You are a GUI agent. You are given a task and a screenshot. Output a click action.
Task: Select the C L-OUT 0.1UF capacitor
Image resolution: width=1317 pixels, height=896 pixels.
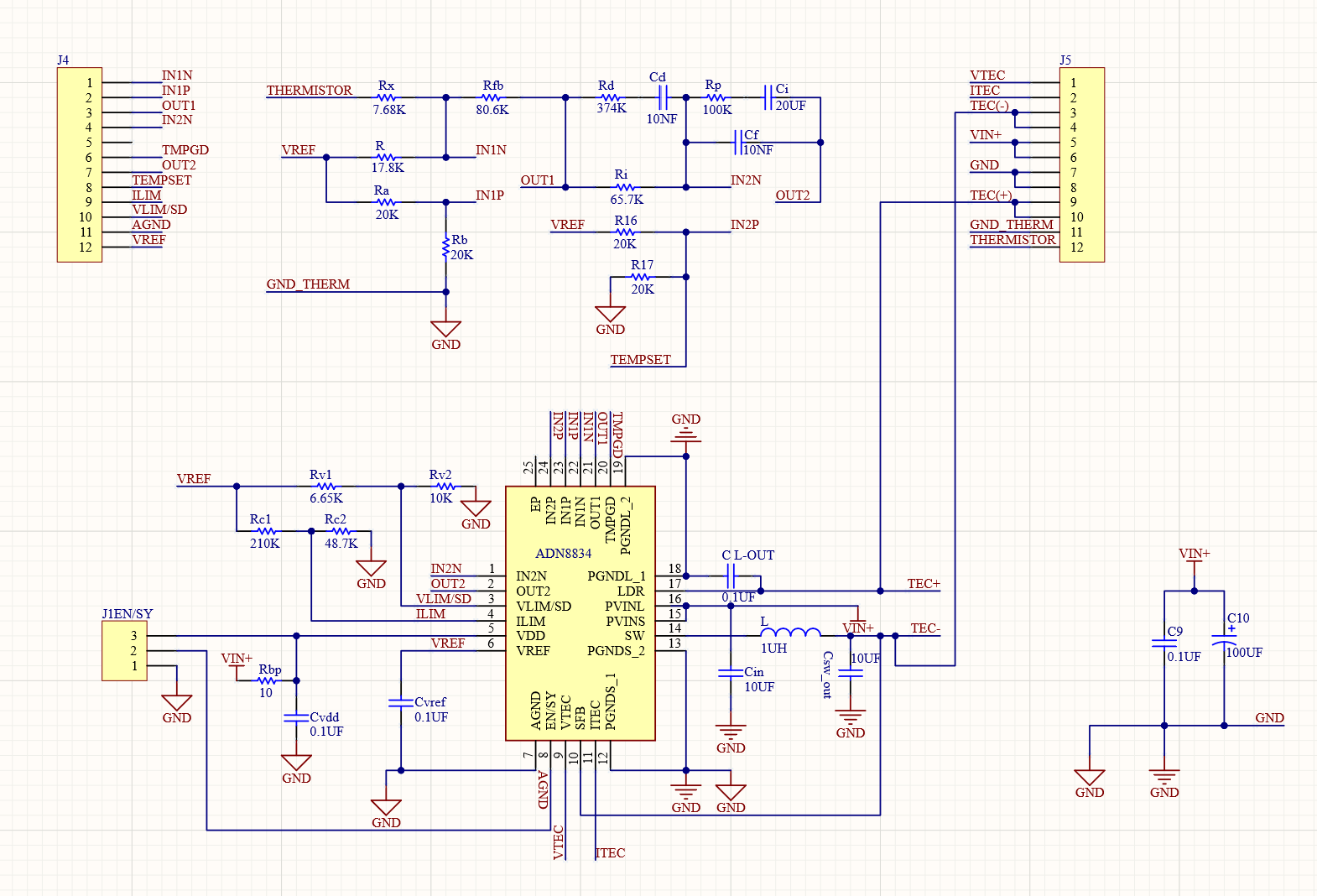731,576
